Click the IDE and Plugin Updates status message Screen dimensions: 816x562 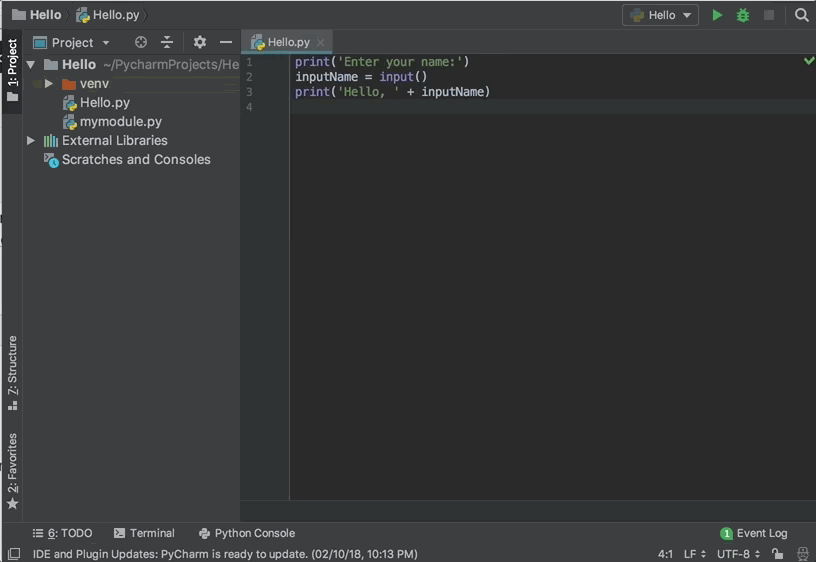click(x=225, y=554)
